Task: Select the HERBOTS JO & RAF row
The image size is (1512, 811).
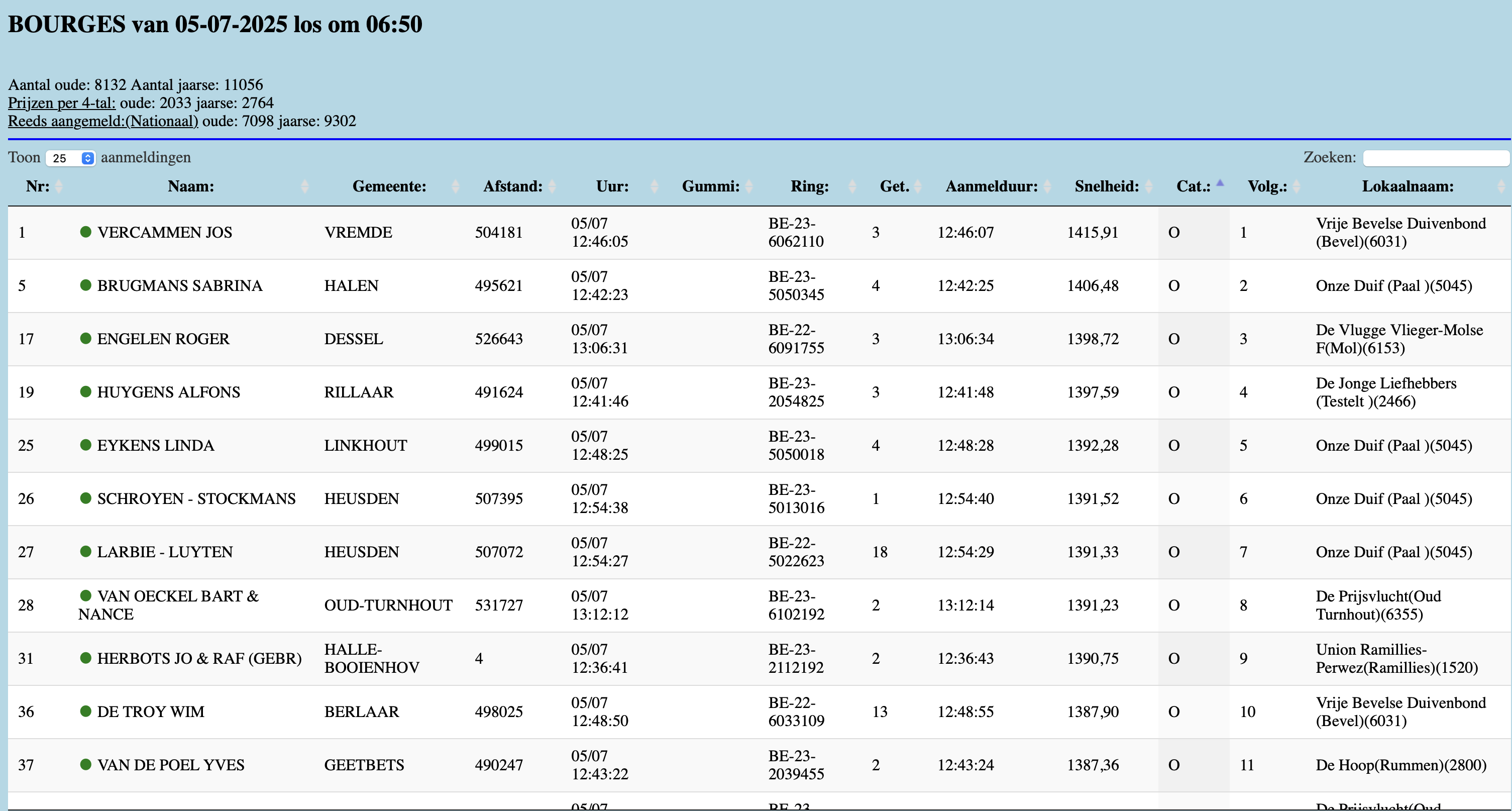Action: [x=199, y=658]
